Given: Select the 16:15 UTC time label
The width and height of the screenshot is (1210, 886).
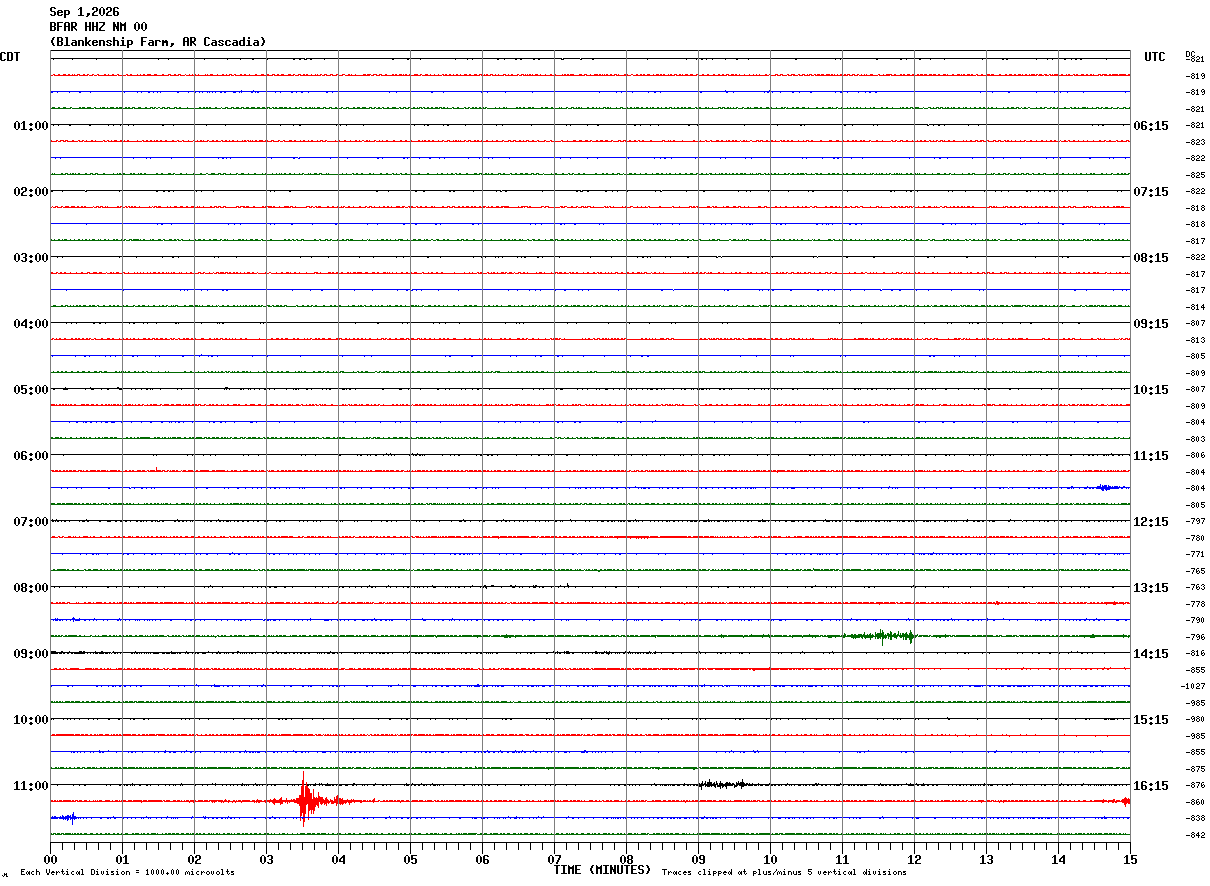Looking at the screenshot, I should tap(1150, 786).
